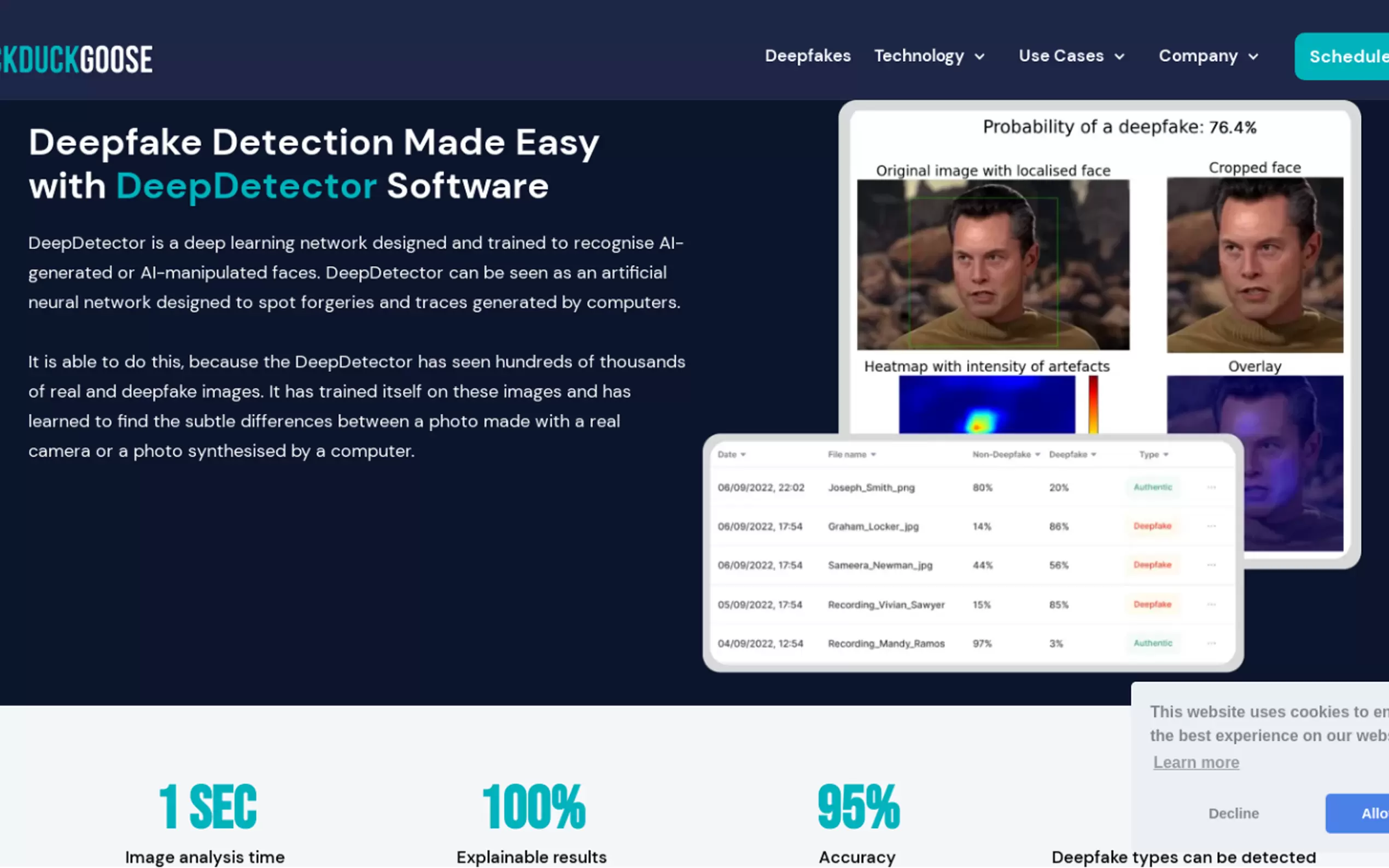Open the three-dot menu for Recording_Mandy_Ramos row
1389x868 pixels.
tap(1211, 643)
